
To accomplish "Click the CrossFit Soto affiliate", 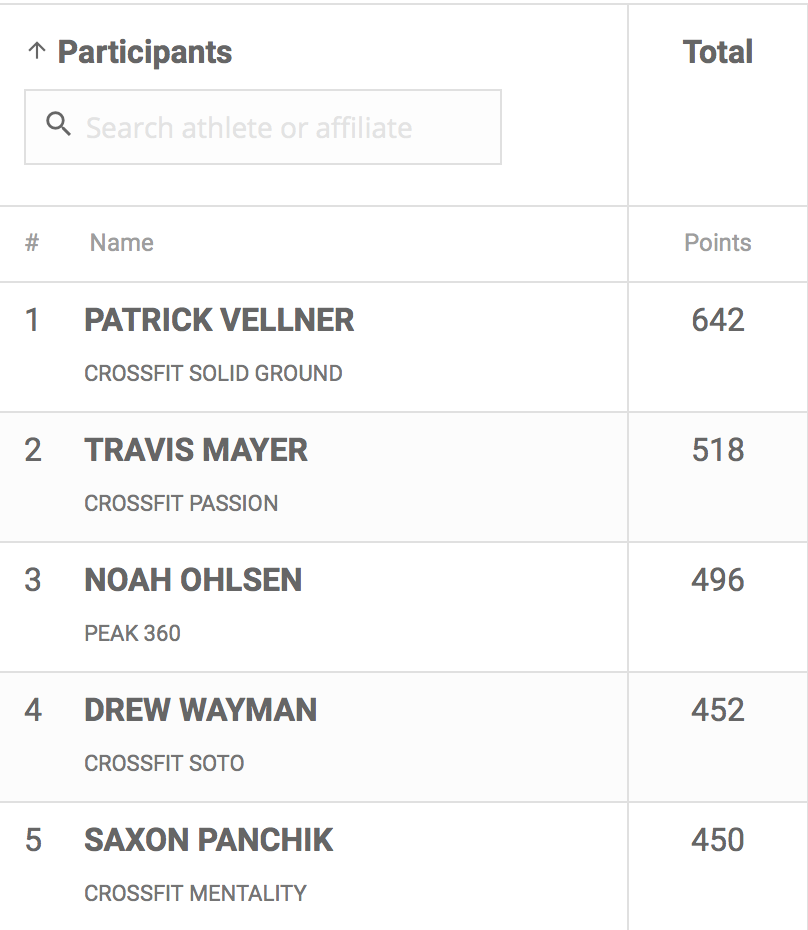I will pos(164,764).
